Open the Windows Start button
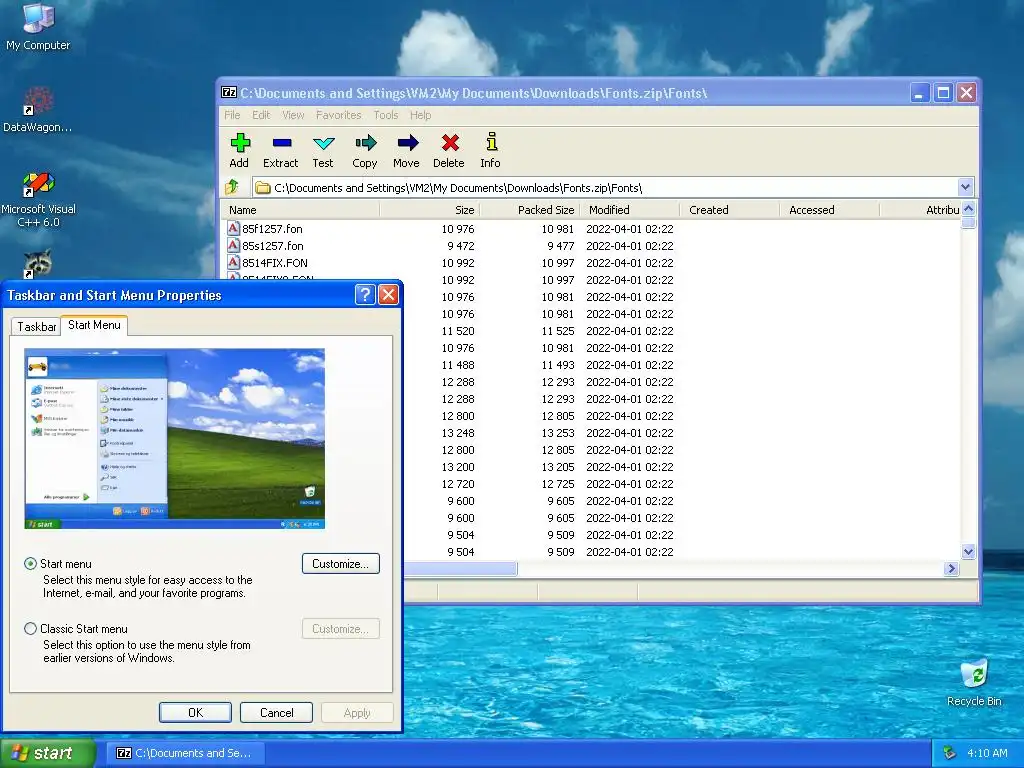 [47, 753]
